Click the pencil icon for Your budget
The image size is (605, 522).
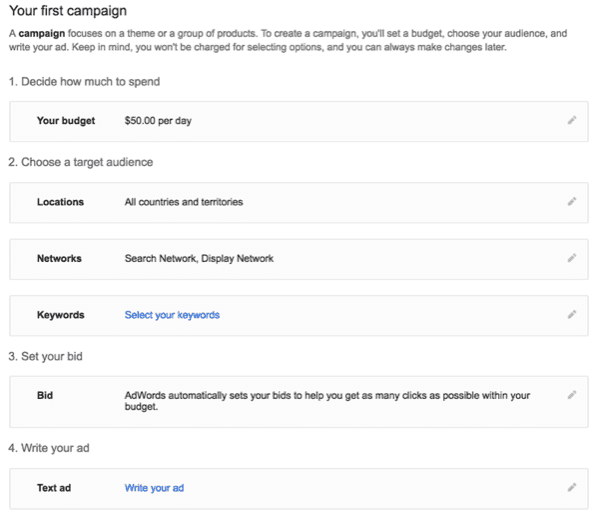[572, 120]
